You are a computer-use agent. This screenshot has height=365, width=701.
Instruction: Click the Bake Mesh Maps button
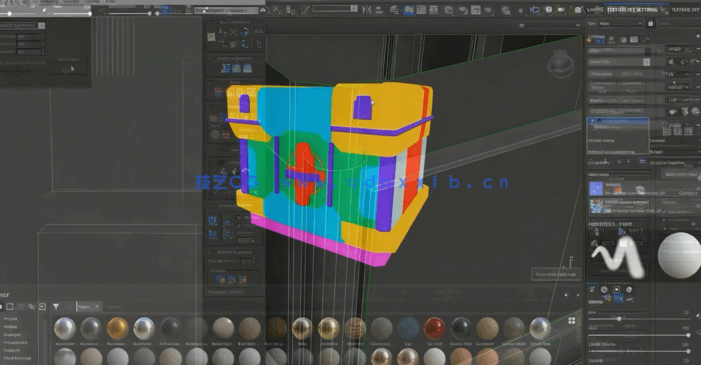(x=680, y=174)
